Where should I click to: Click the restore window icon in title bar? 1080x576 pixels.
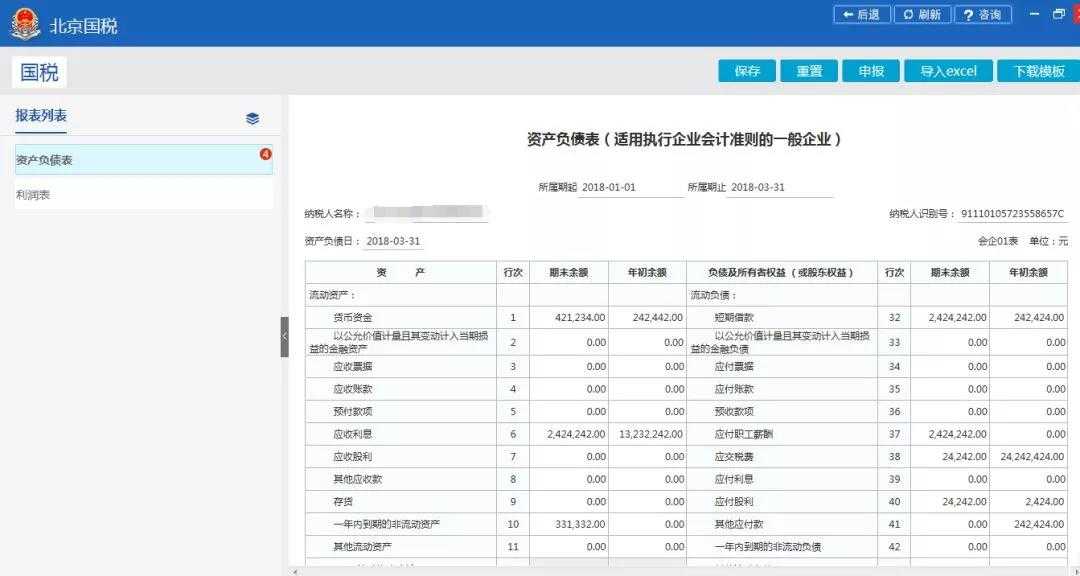1057,14
